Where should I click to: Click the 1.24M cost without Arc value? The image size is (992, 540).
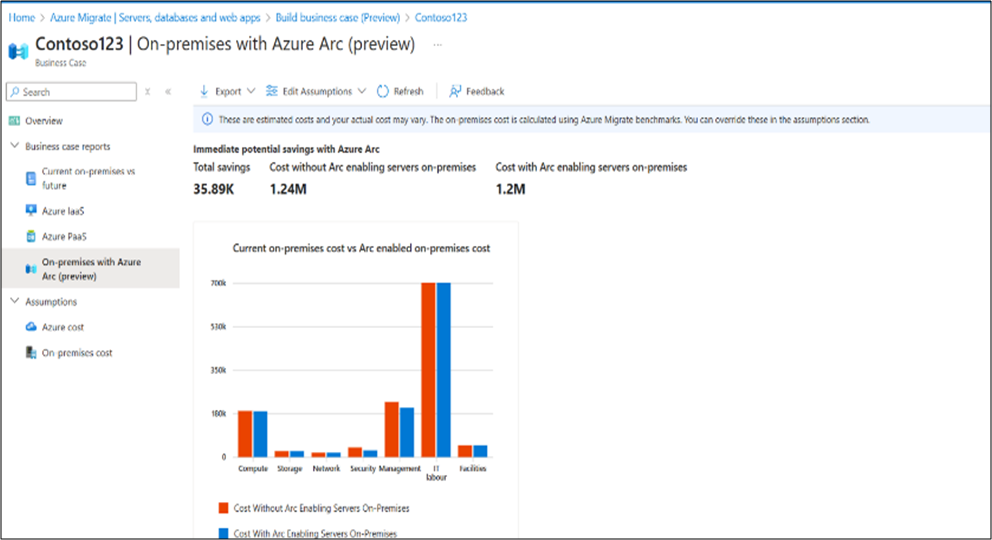click(288, 189)
